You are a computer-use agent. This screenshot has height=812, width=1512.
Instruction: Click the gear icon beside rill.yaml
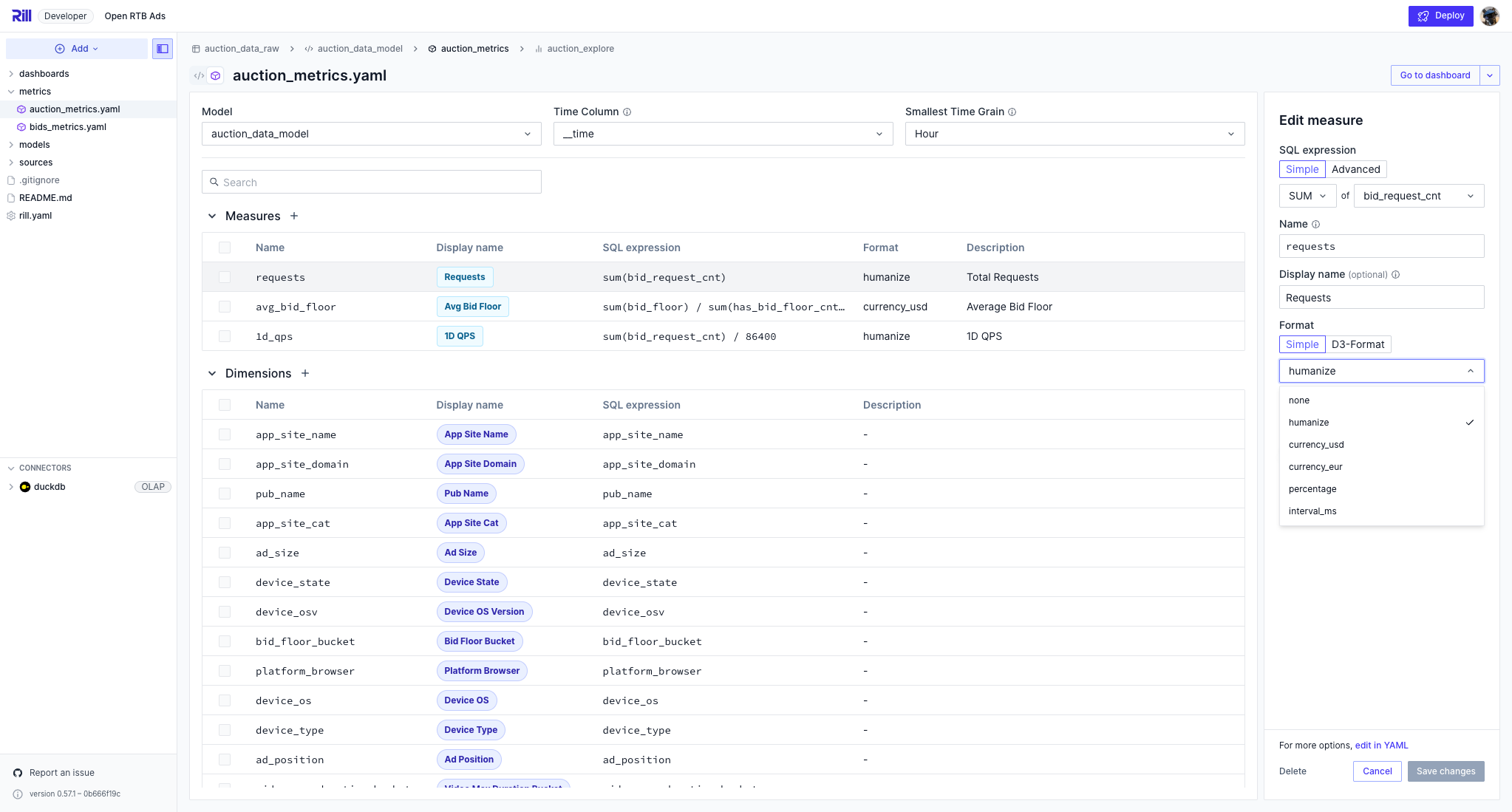(10, 215)
